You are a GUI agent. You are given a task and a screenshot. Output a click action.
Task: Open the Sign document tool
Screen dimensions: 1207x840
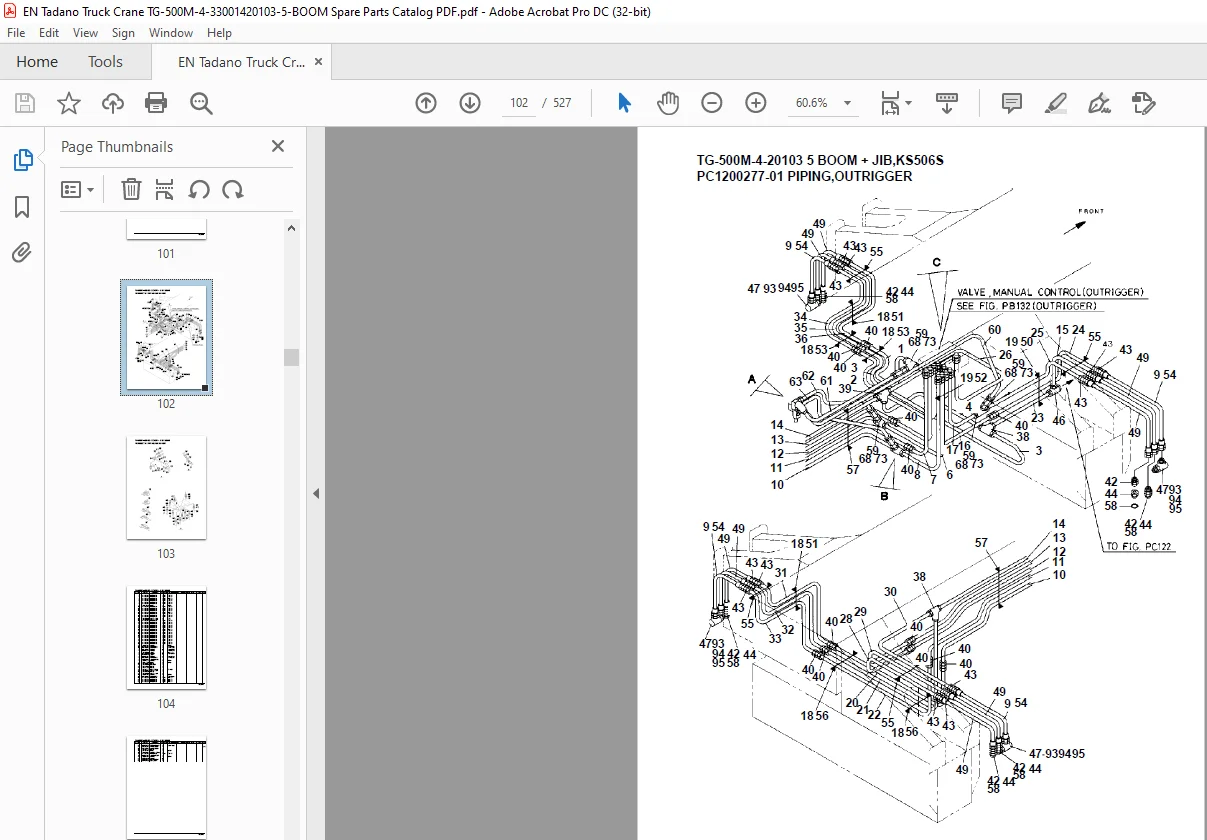coord(1100,103)
